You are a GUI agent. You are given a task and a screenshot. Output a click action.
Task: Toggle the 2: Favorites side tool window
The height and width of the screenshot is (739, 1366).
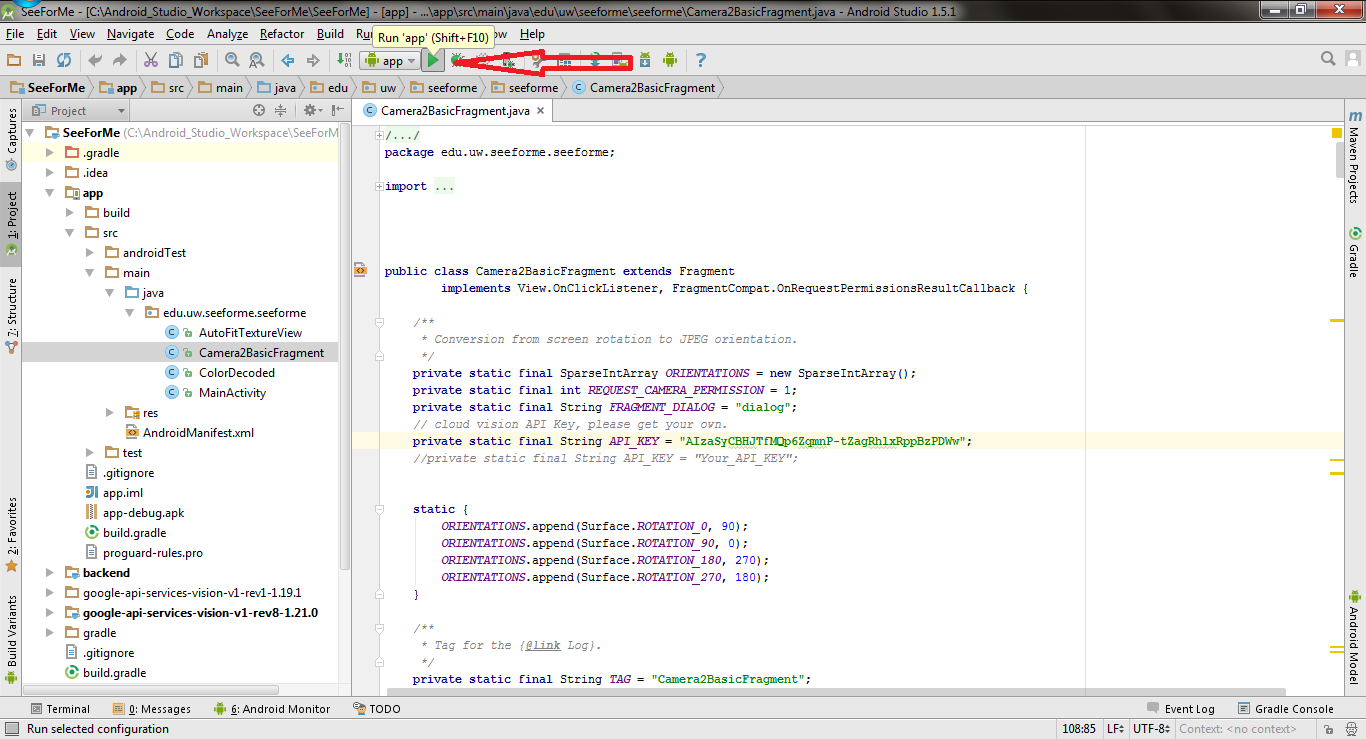tap(11, 534)
